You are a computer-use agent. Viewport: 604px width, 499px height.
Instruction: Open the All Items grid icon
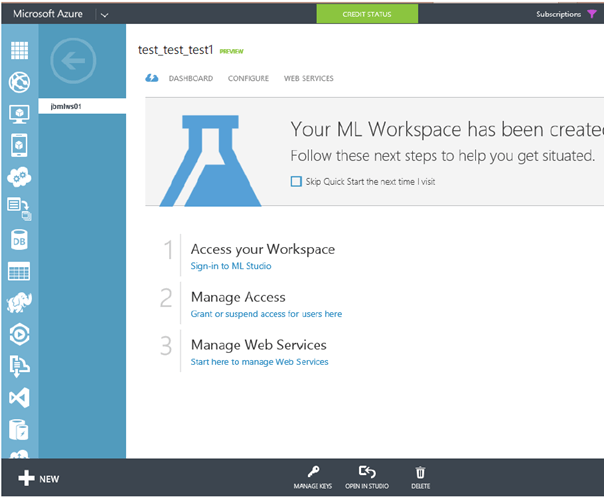(19, 50)
